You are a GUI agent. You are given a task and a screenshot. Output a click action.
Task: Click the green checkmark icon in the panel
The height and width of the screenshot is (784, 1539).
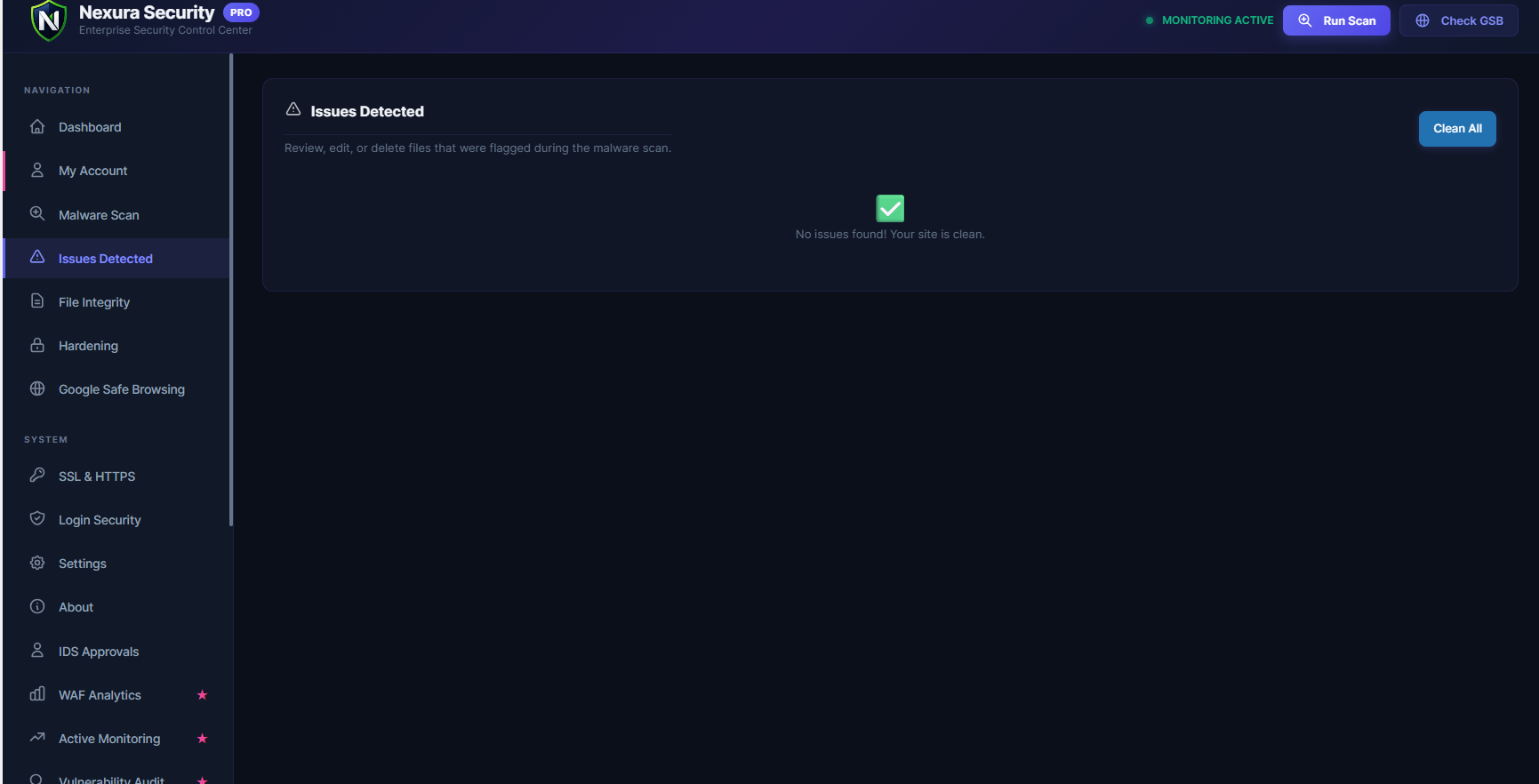point(890,208)
